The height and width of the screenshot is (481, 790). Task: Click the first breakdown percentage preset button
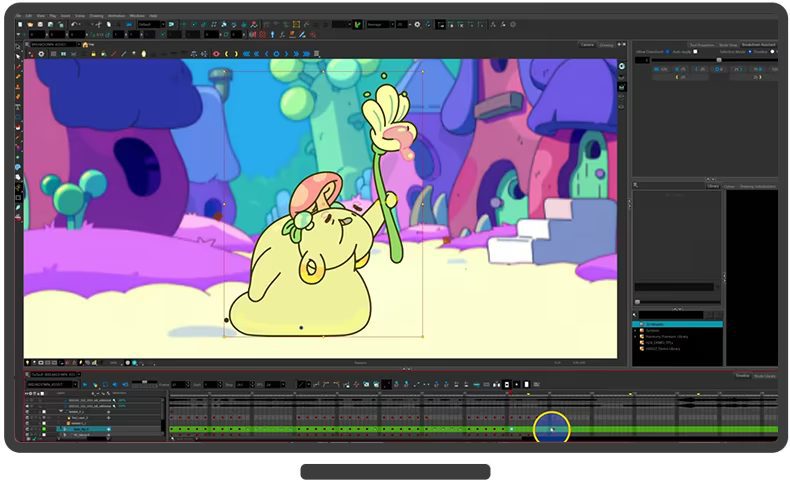click(661, 69)
